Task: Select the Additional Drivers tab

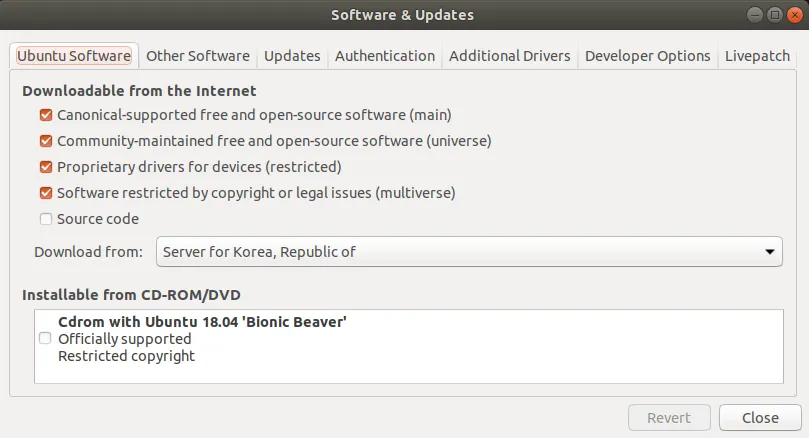Action: (509, 56)
